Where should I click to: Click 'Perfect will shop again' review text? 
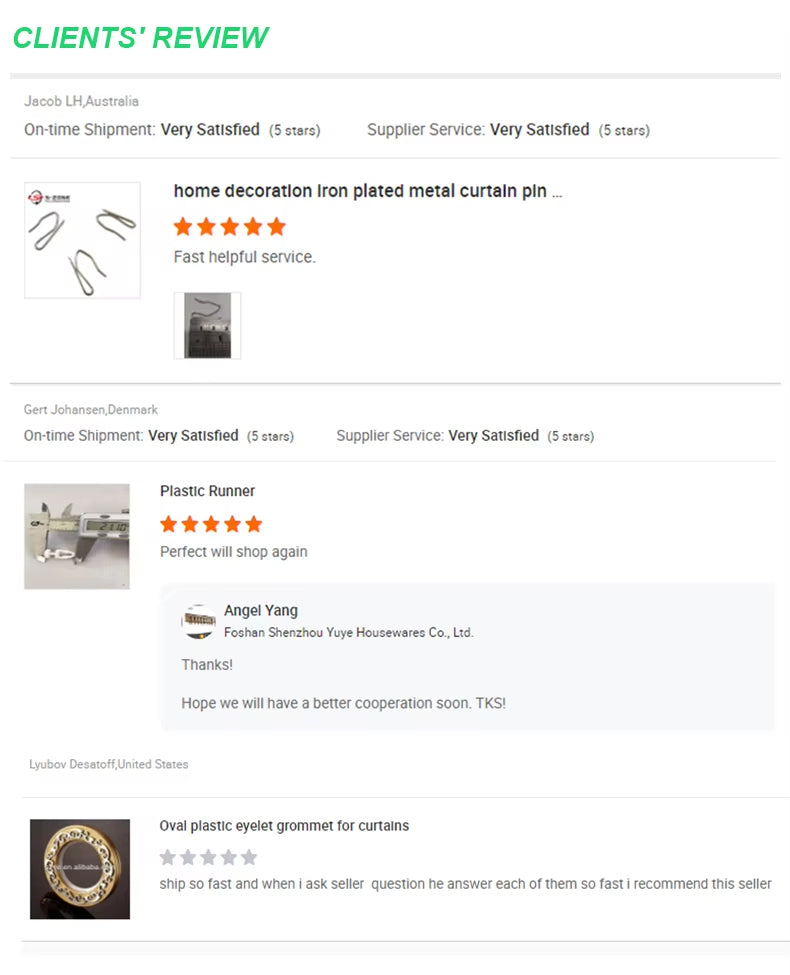234,552
